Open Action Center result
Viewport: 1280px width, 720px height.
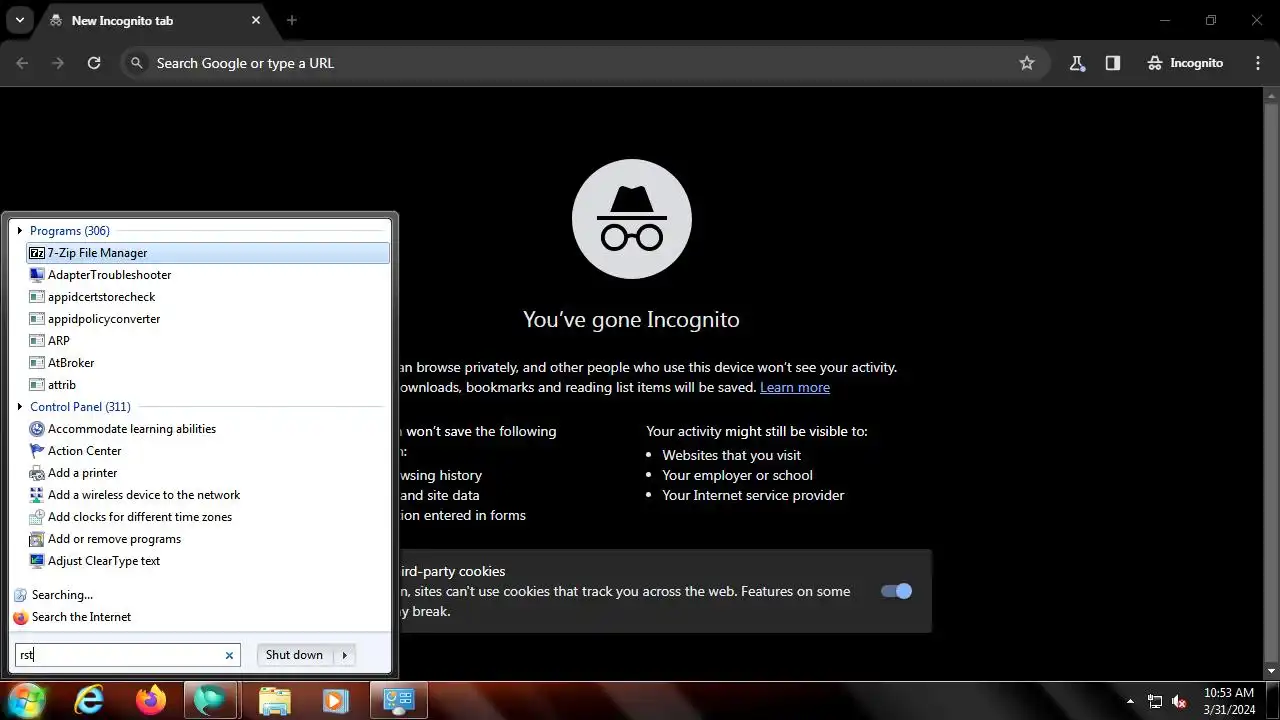(x=207, y=451)
